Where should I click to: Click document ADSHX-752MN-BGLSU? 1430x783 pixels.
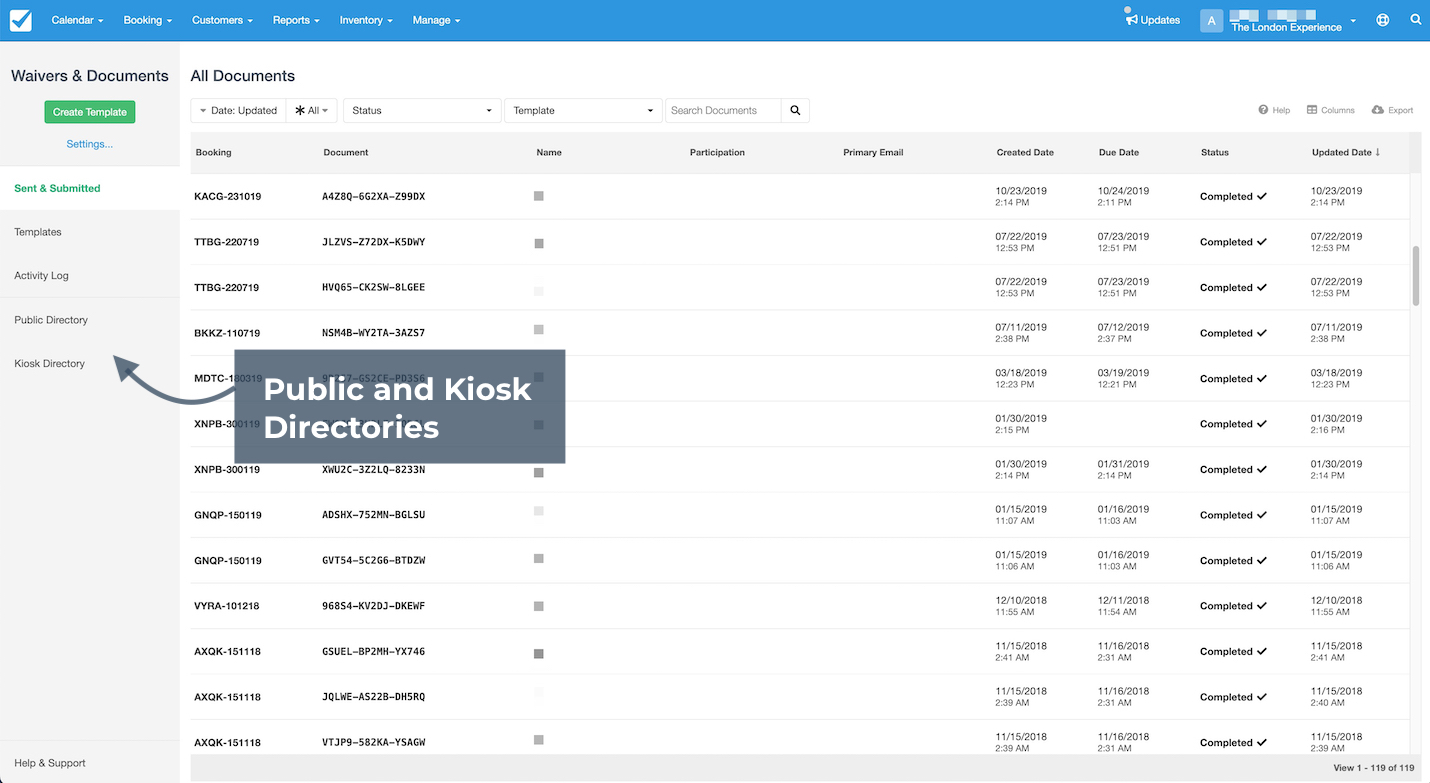[373, 515]
